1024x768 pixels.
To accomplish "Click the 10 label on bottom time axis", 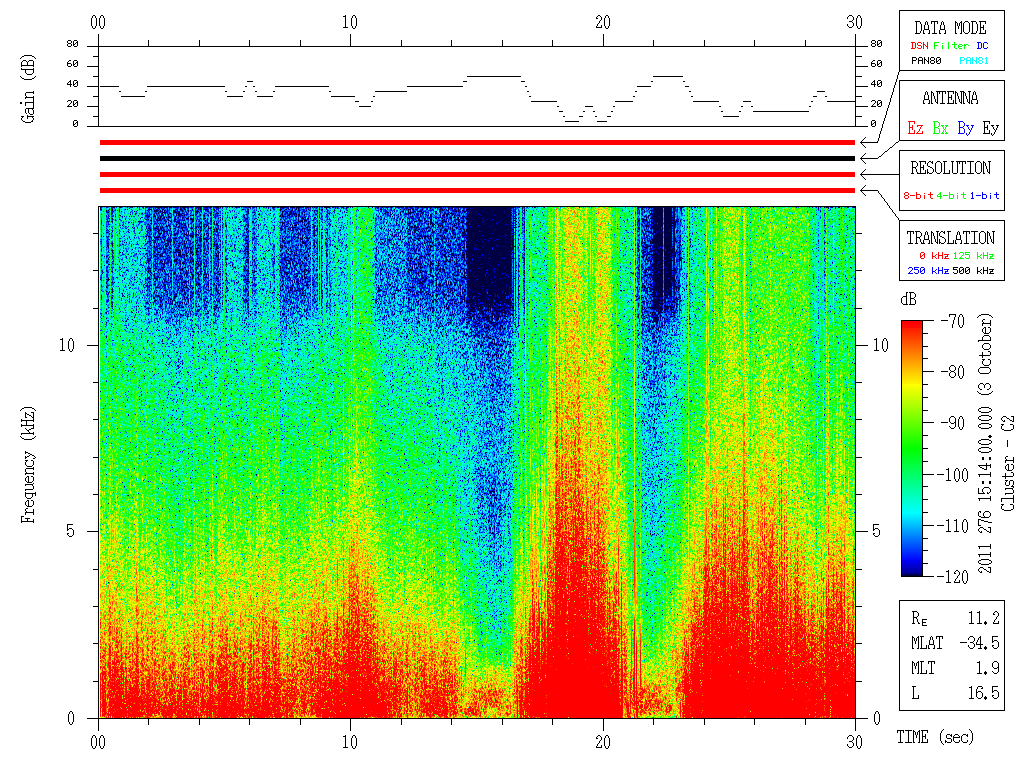I will [350, 742].
